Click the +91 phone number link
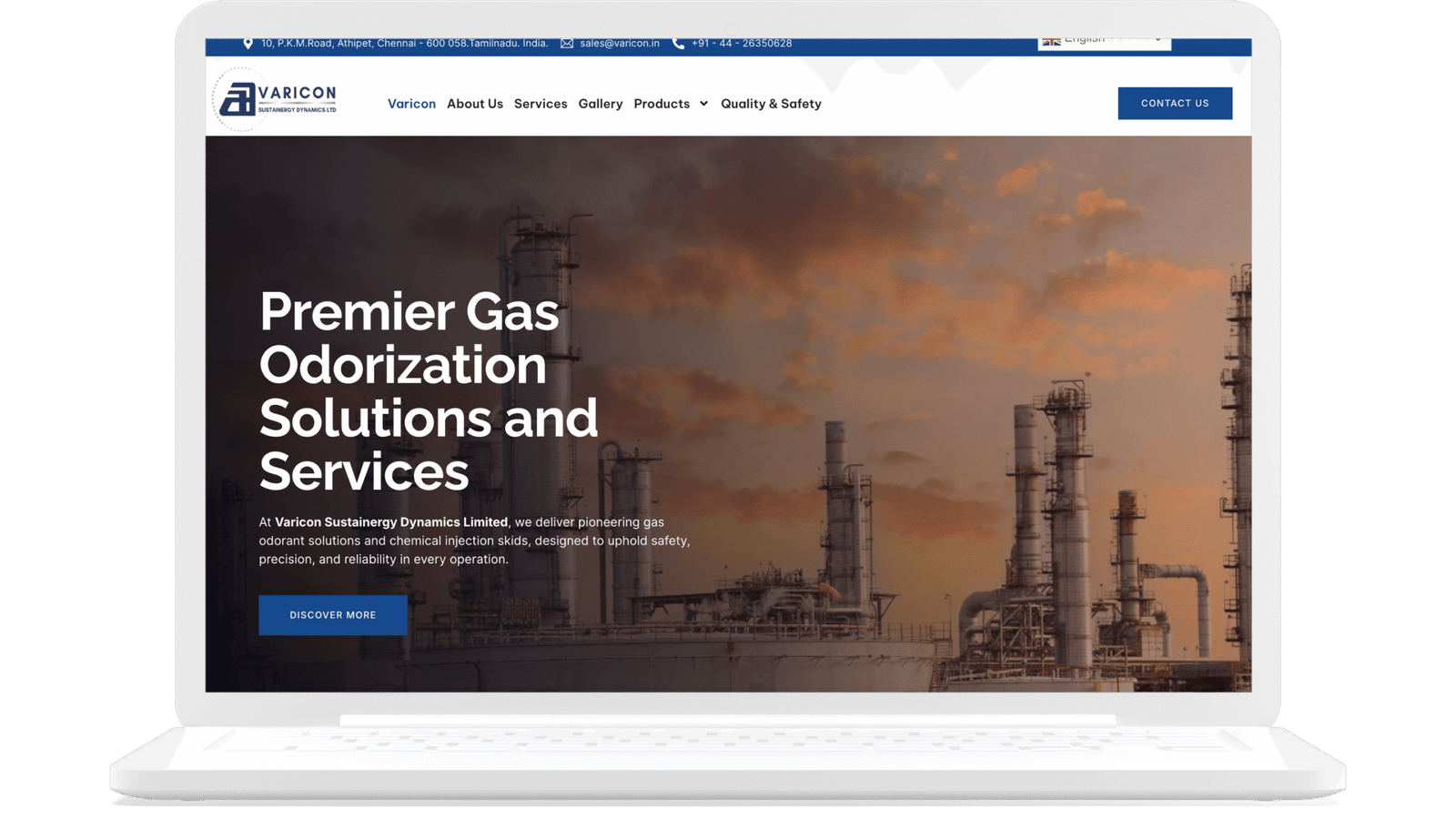 (x=742, y=44)
